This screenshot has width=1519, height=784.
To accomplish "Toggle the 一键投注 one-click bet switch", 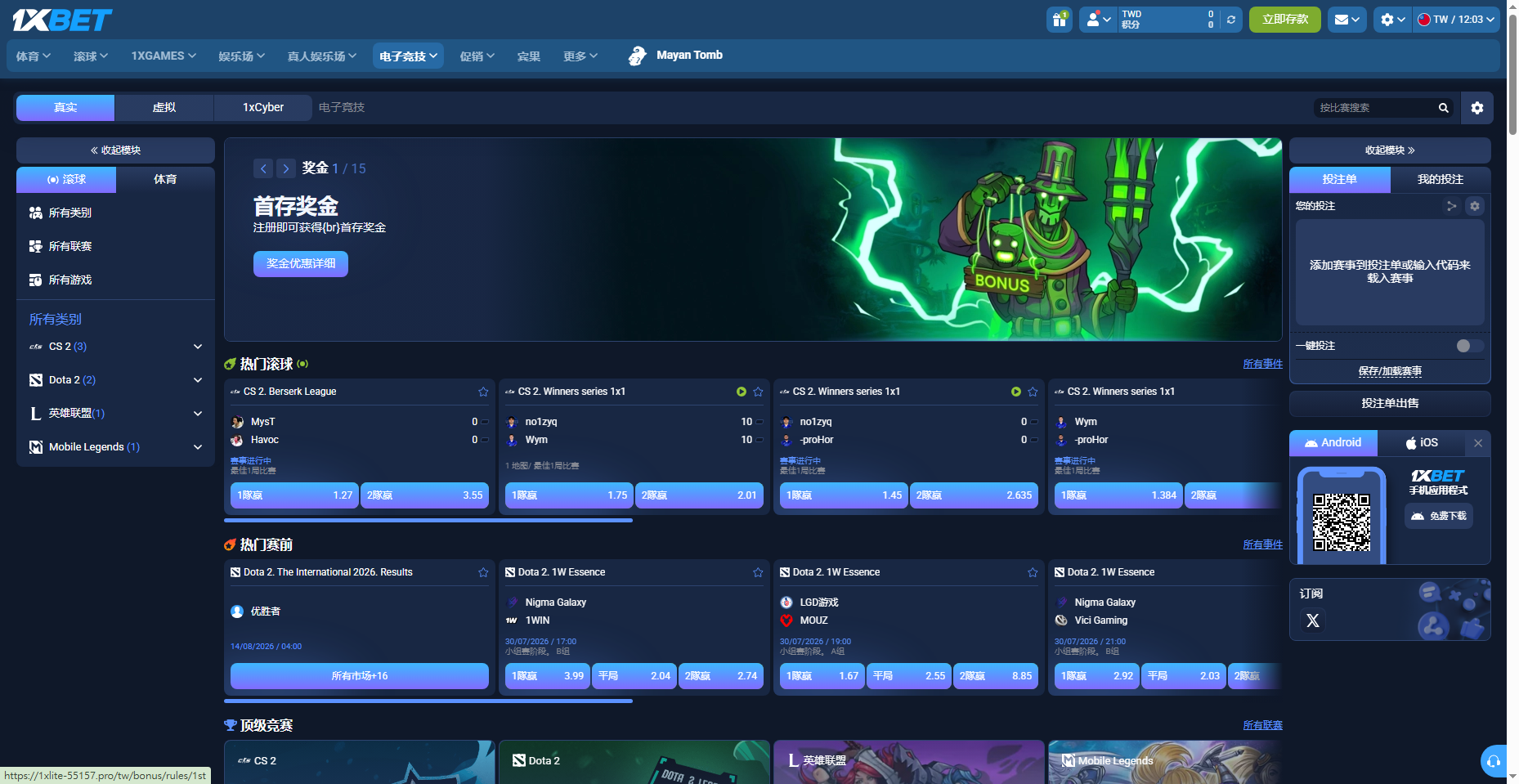I will click(x=1469, y=346).
